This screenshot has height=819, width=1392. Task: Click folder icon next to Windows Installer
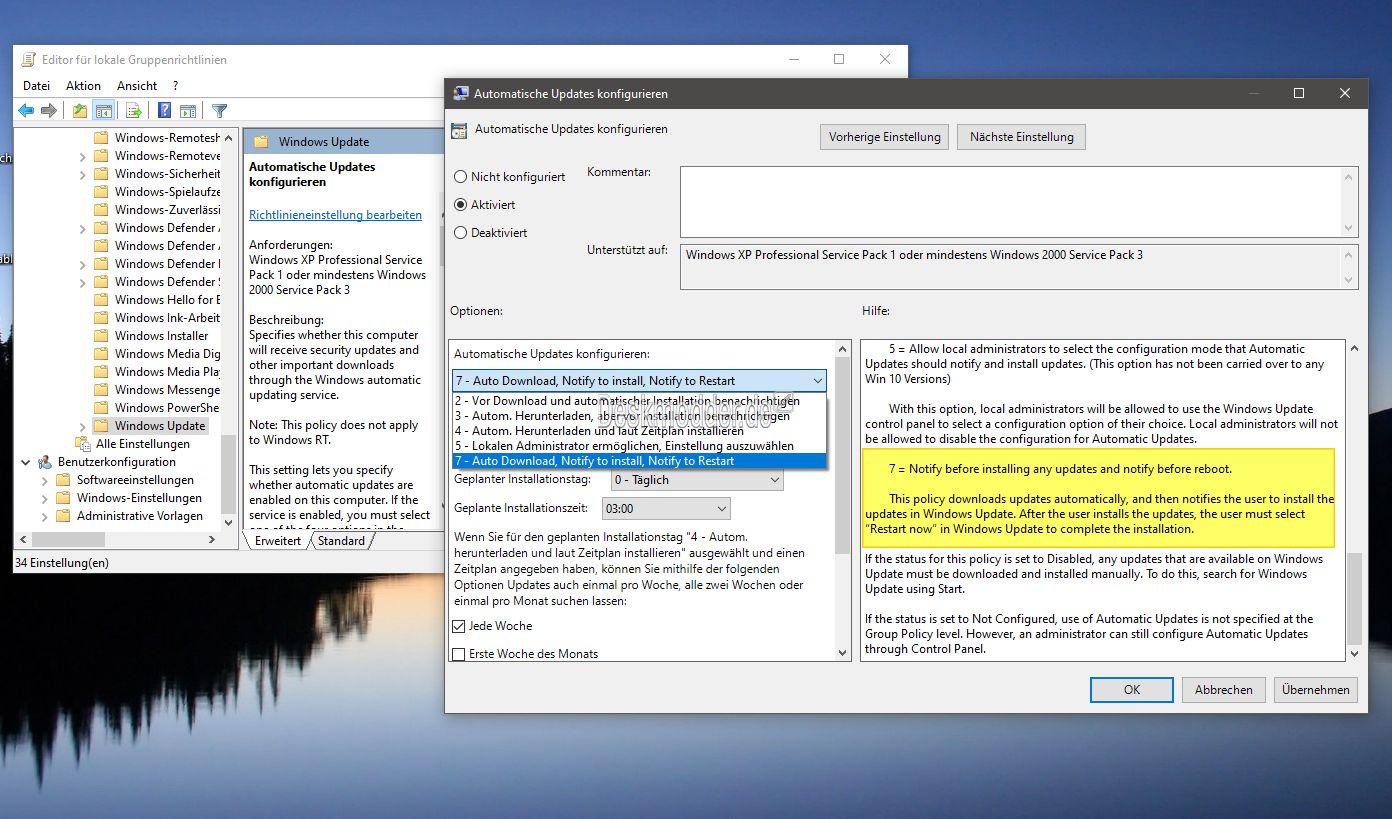[101, 335]
